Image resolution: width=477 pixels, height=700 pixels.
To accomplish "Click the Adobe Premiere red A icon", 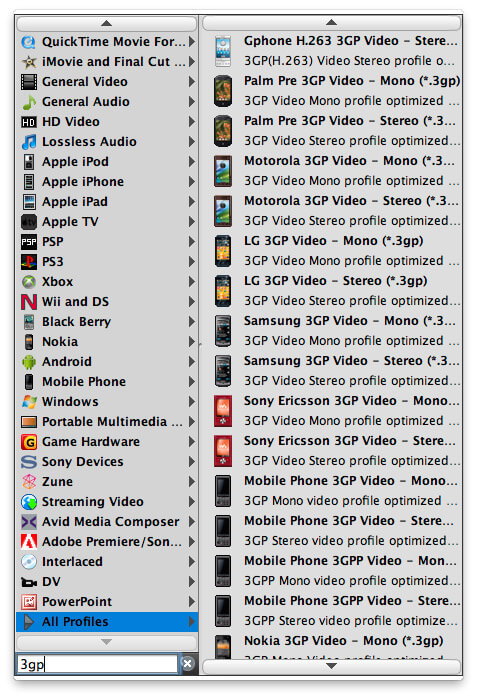I will 29,542.
